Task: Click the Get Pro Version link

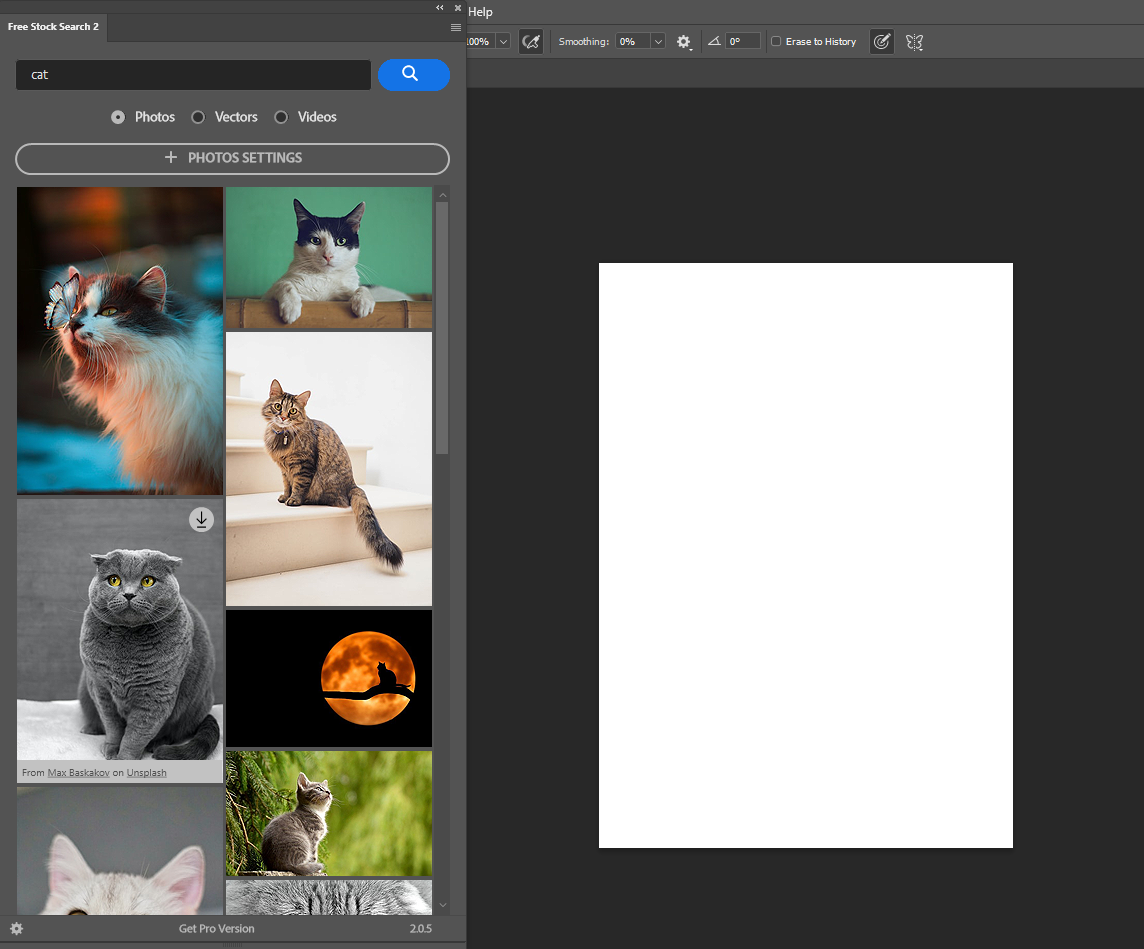Action: [216, 928]
